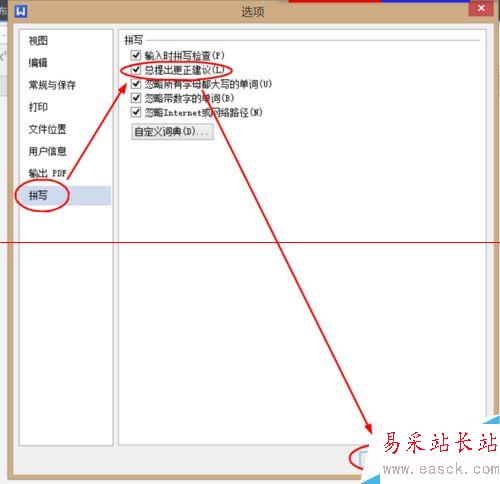Click the WPS Writer icon in title bar
The height and width of the screenshot is (484, 500).
pos(21,11)
